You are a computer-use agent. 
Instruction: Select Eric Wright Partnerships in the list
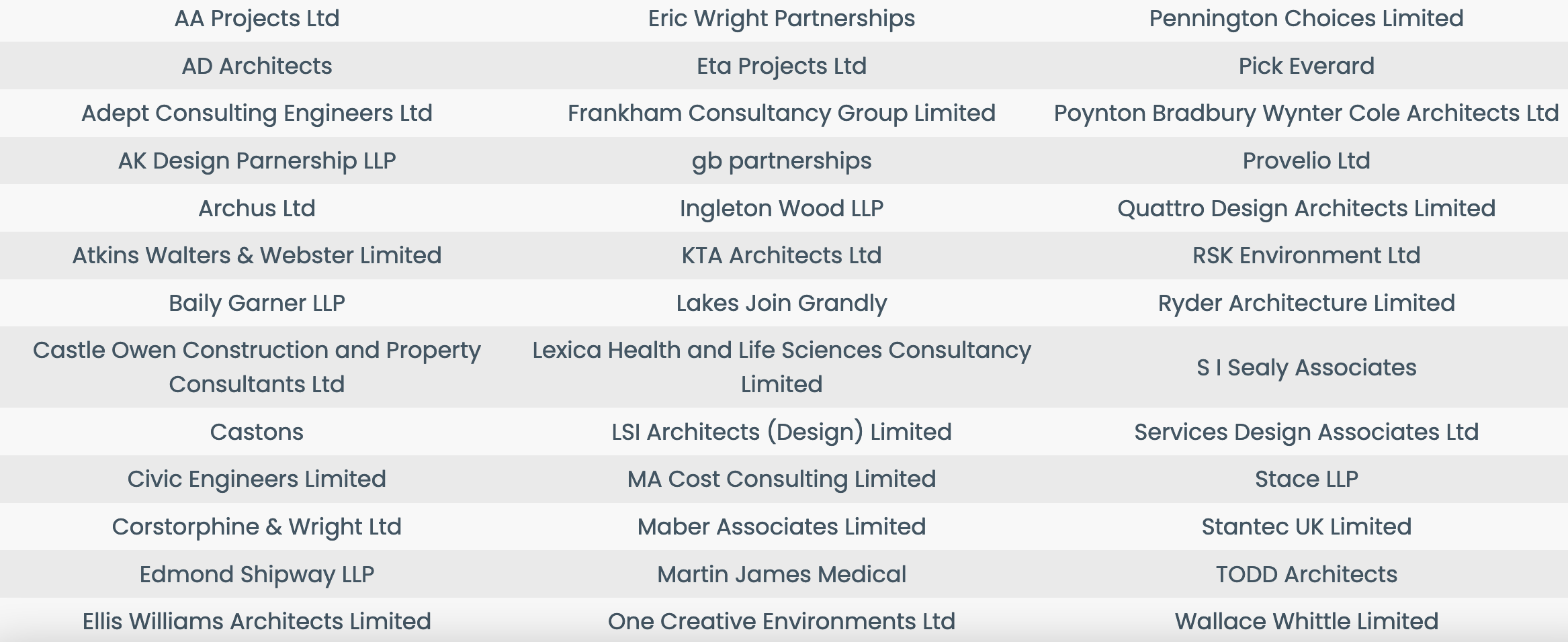coord(781,19)
